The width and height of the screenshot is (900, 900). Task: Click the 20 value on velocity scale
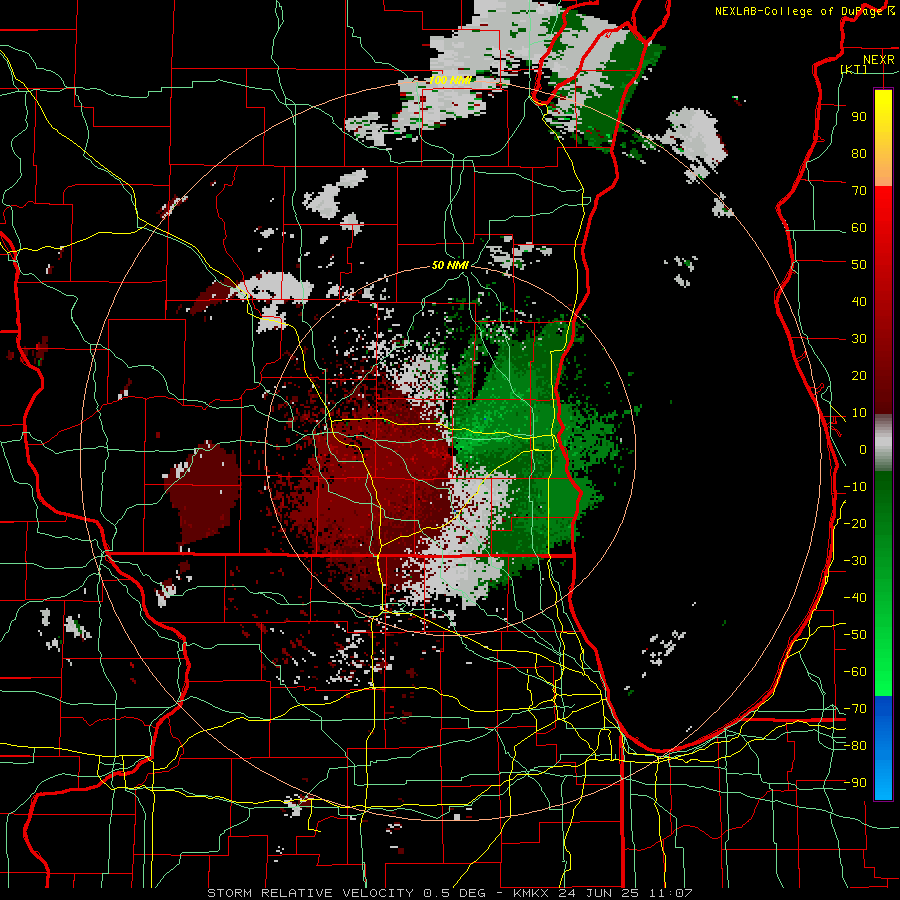(x=859, y=375)
